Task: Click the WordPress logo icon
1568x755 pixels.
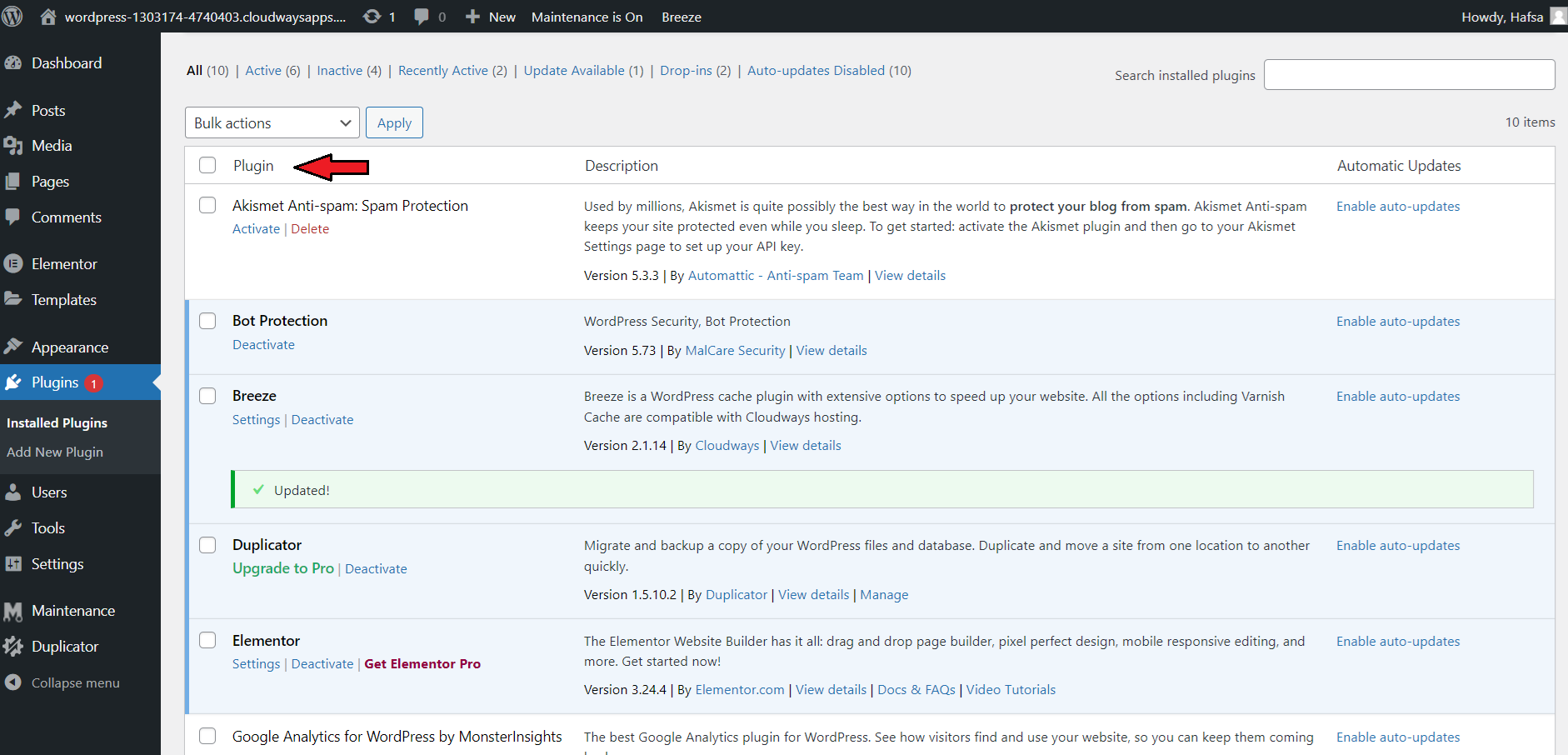Action: coord(12,17)
